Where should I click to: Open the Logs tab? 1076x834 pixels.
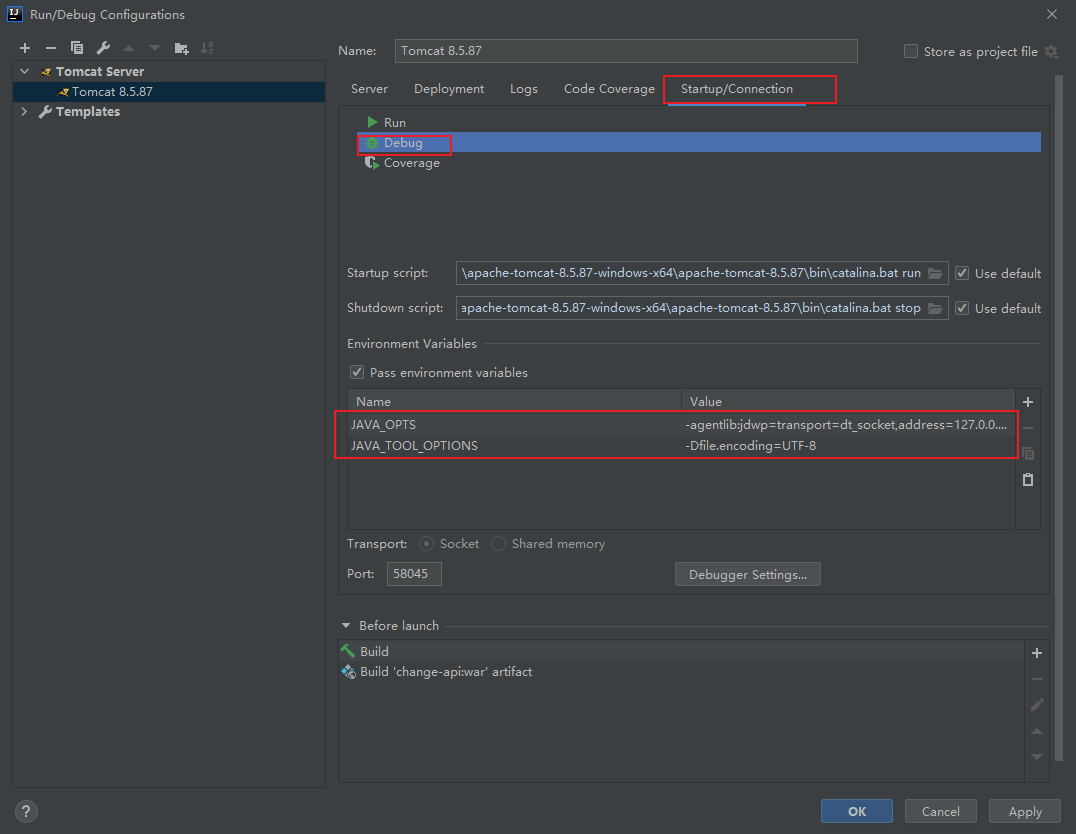point(524,89)
